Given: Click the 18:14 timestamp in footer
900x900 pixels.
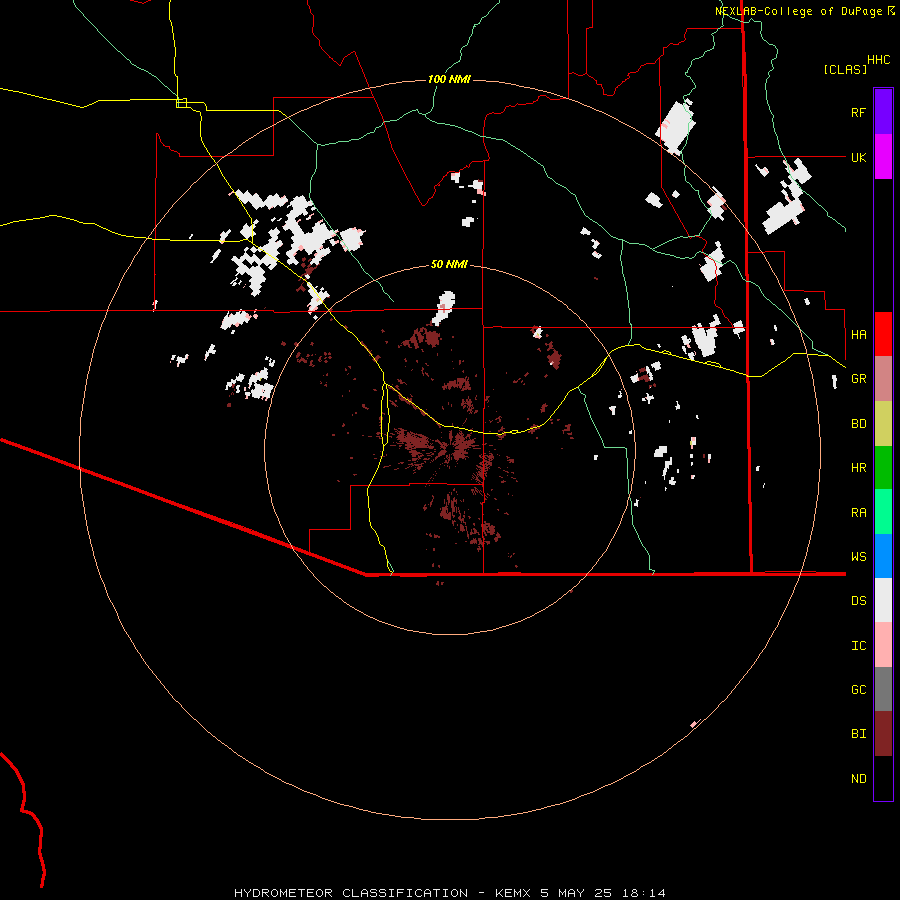Looking at the screenshot, I should pos(642,893).
